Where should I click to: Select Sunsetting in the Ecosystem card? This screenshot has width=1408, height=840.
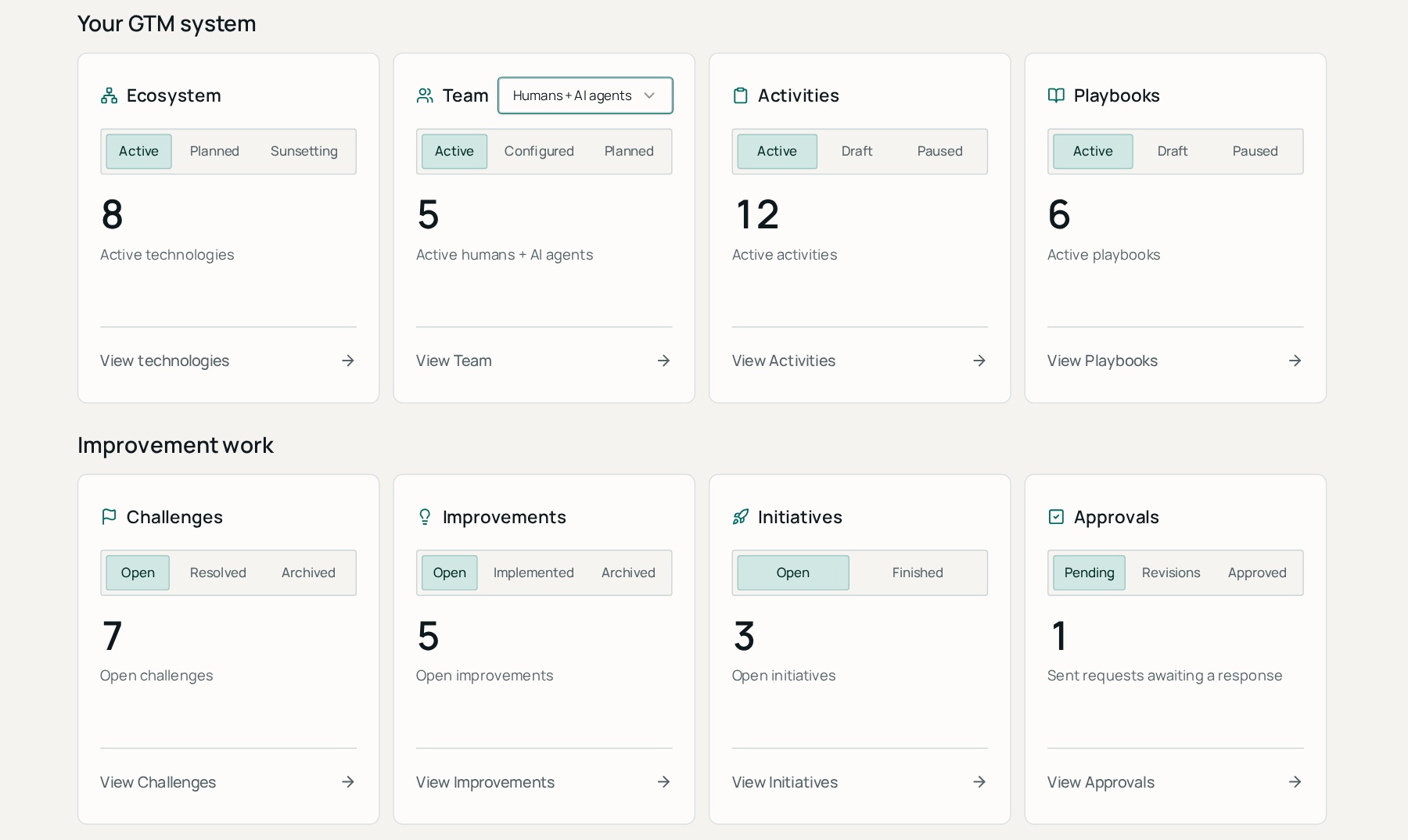[304, 152]
